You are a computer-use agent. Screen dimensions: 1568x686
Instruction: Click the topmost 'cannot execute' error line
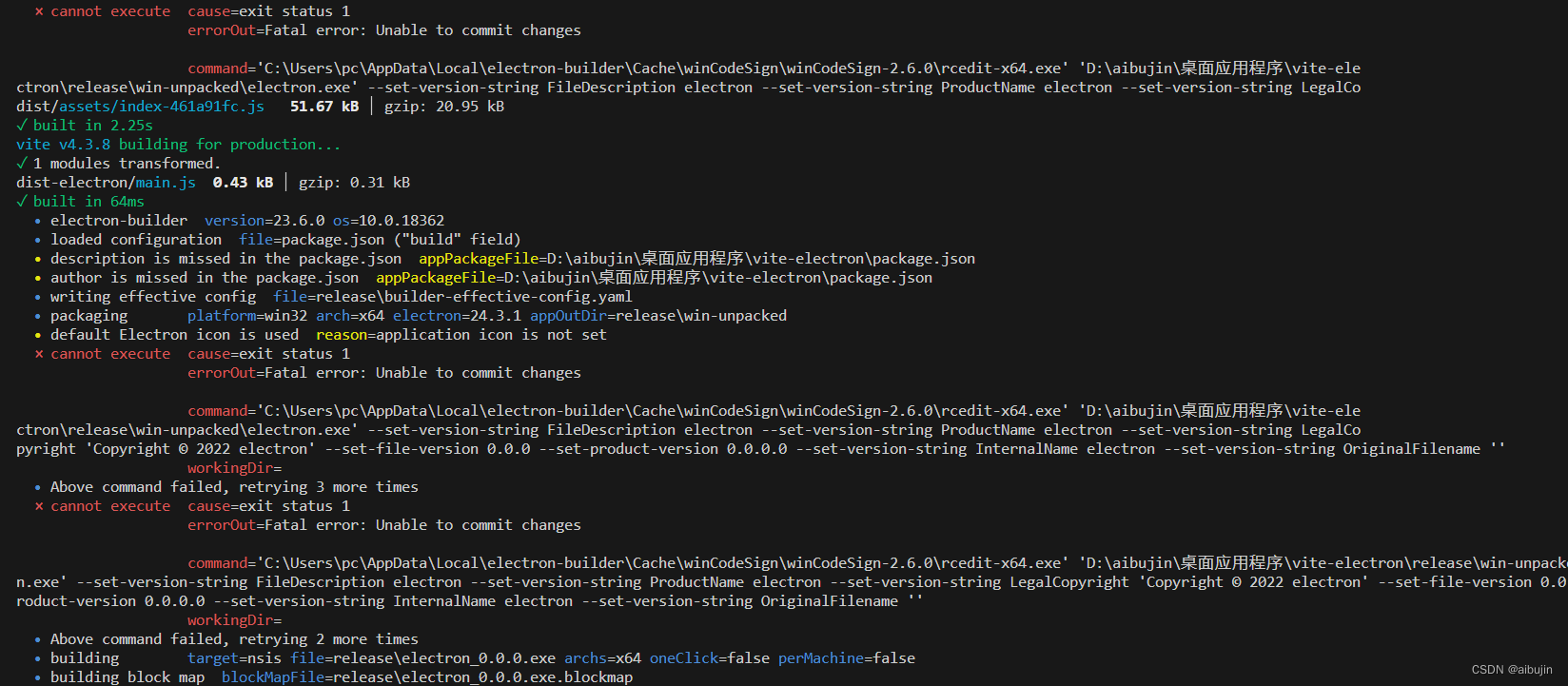pyautogui.click(x=192, y=11)
